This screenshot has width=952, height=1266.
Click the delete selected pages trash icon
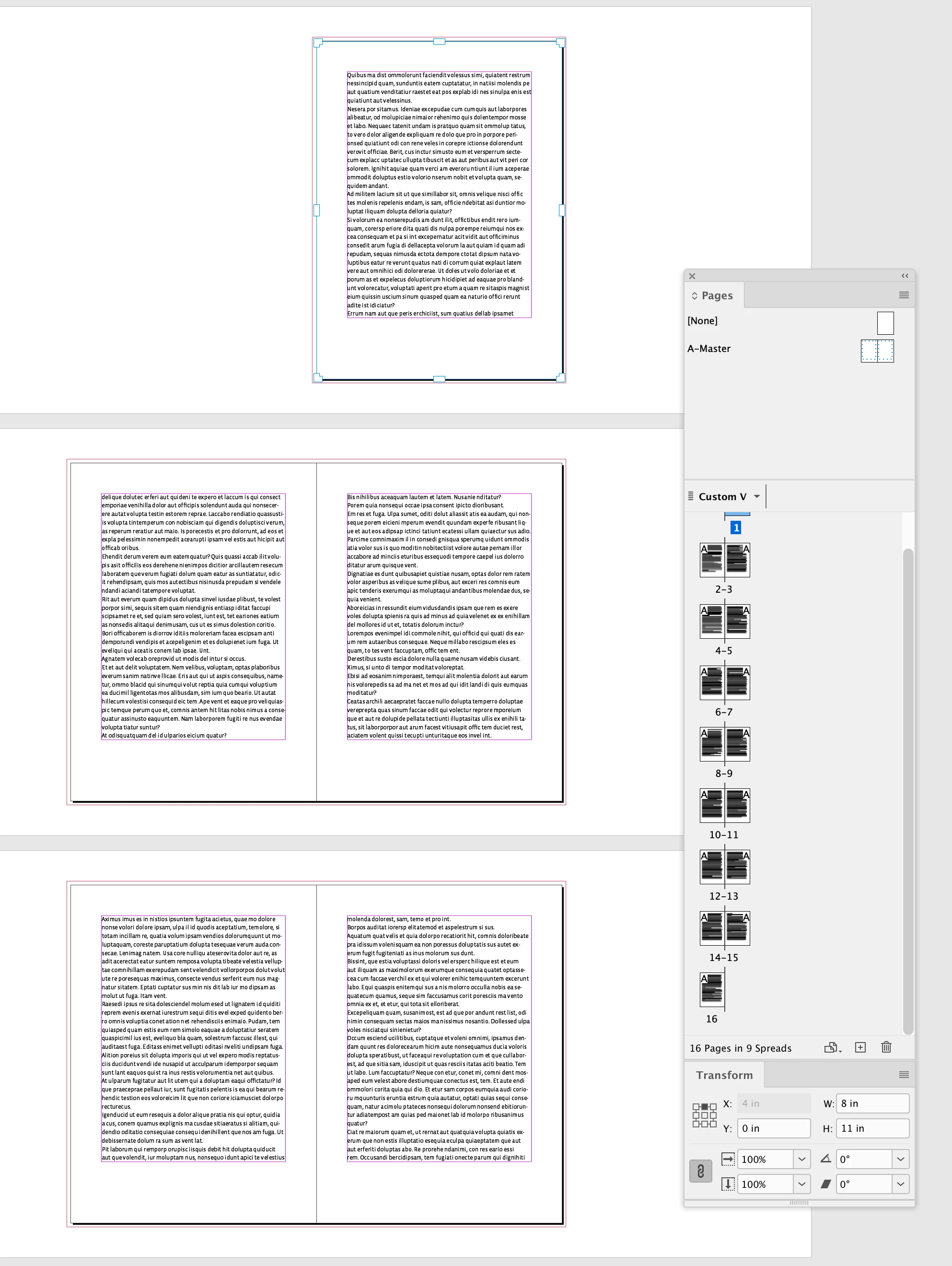pyautogui.click(x=886, y=1047)
